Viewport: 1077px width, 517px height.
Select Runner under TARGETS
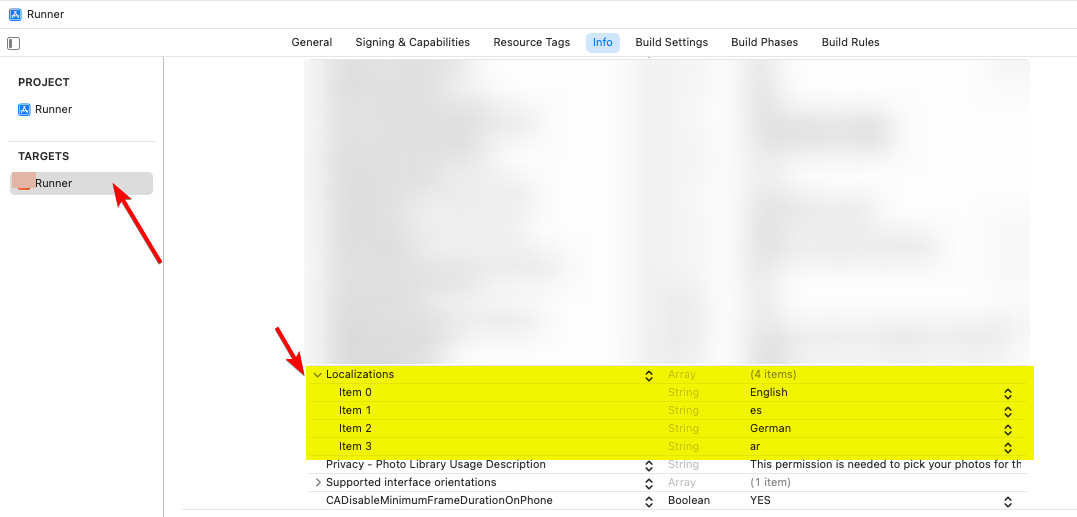(x=81, y=183)
